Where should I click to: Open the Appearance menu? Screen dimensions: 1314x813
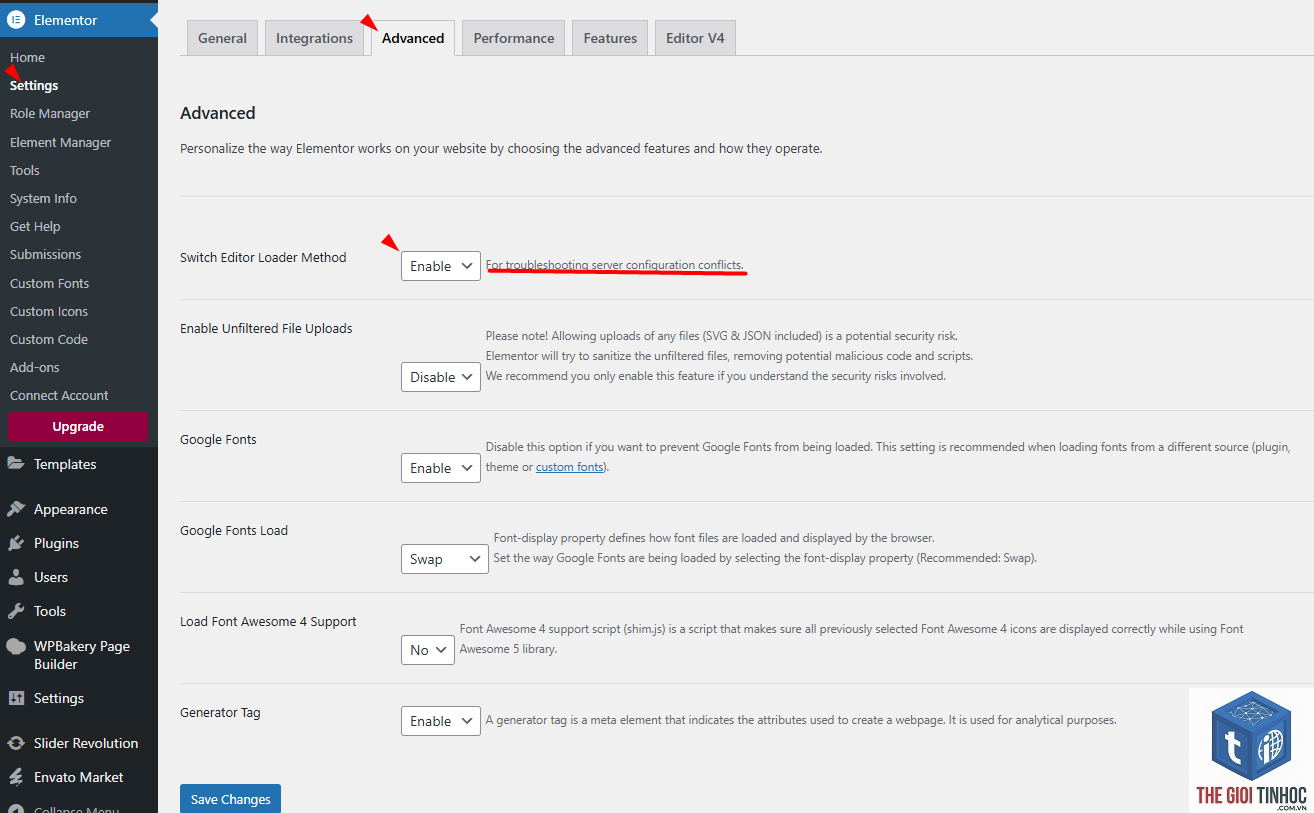(x=79, y=509)
